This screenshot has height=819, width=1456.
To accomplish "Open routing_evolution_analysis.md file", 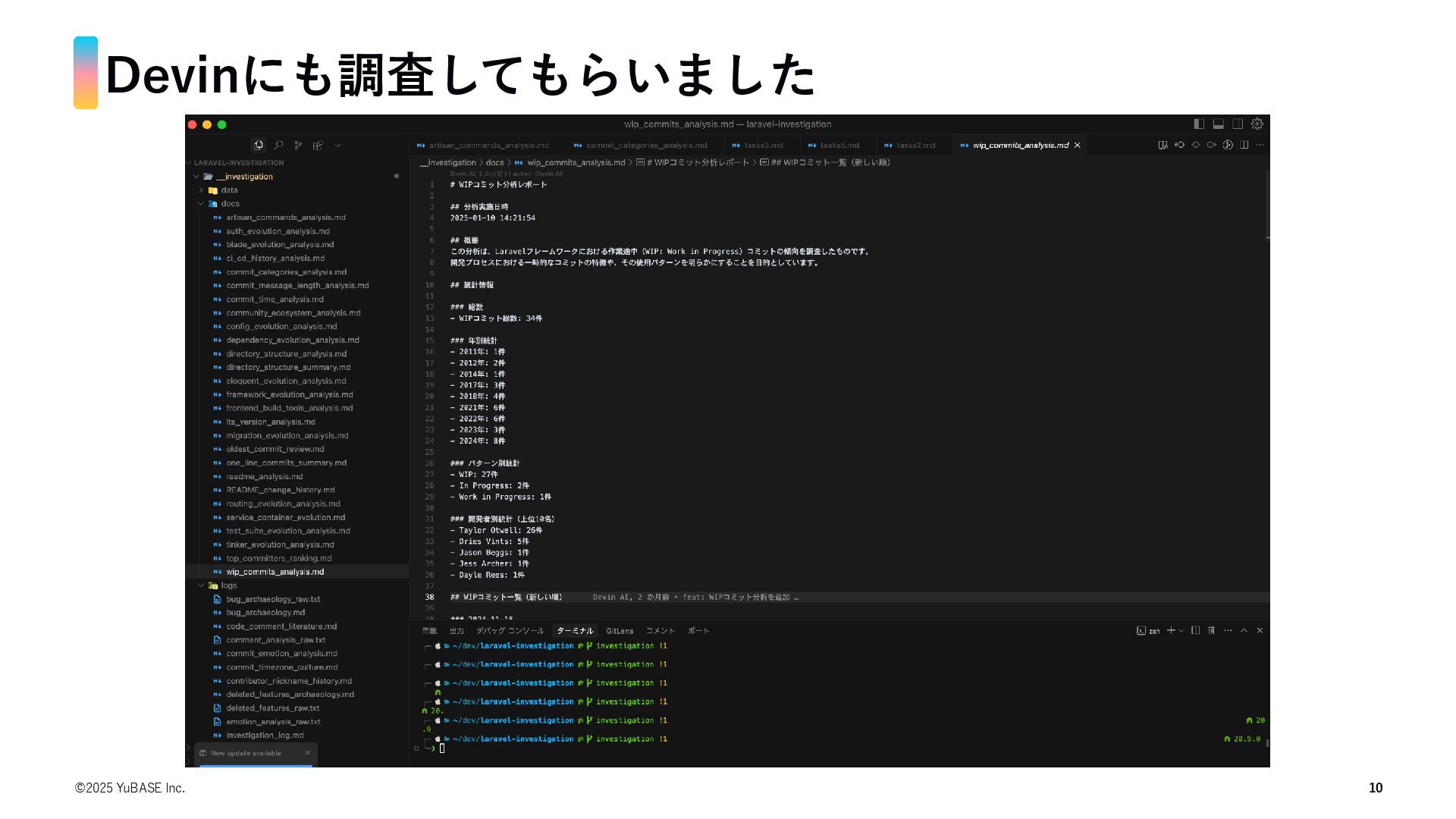I will click(x=283, y=504).
